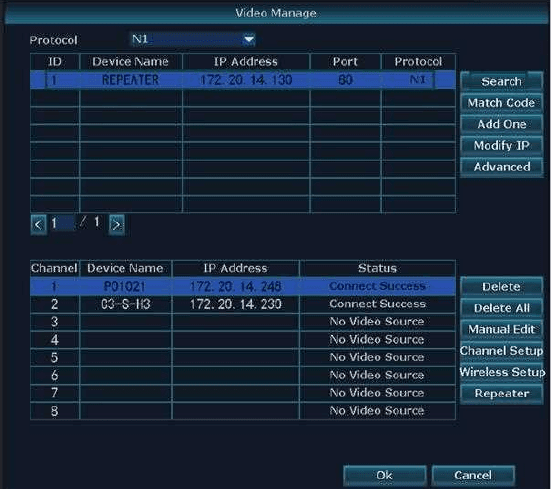The image size is (551, 489).
Task: Confirm with the Ok button
Action: pos(385,475)
